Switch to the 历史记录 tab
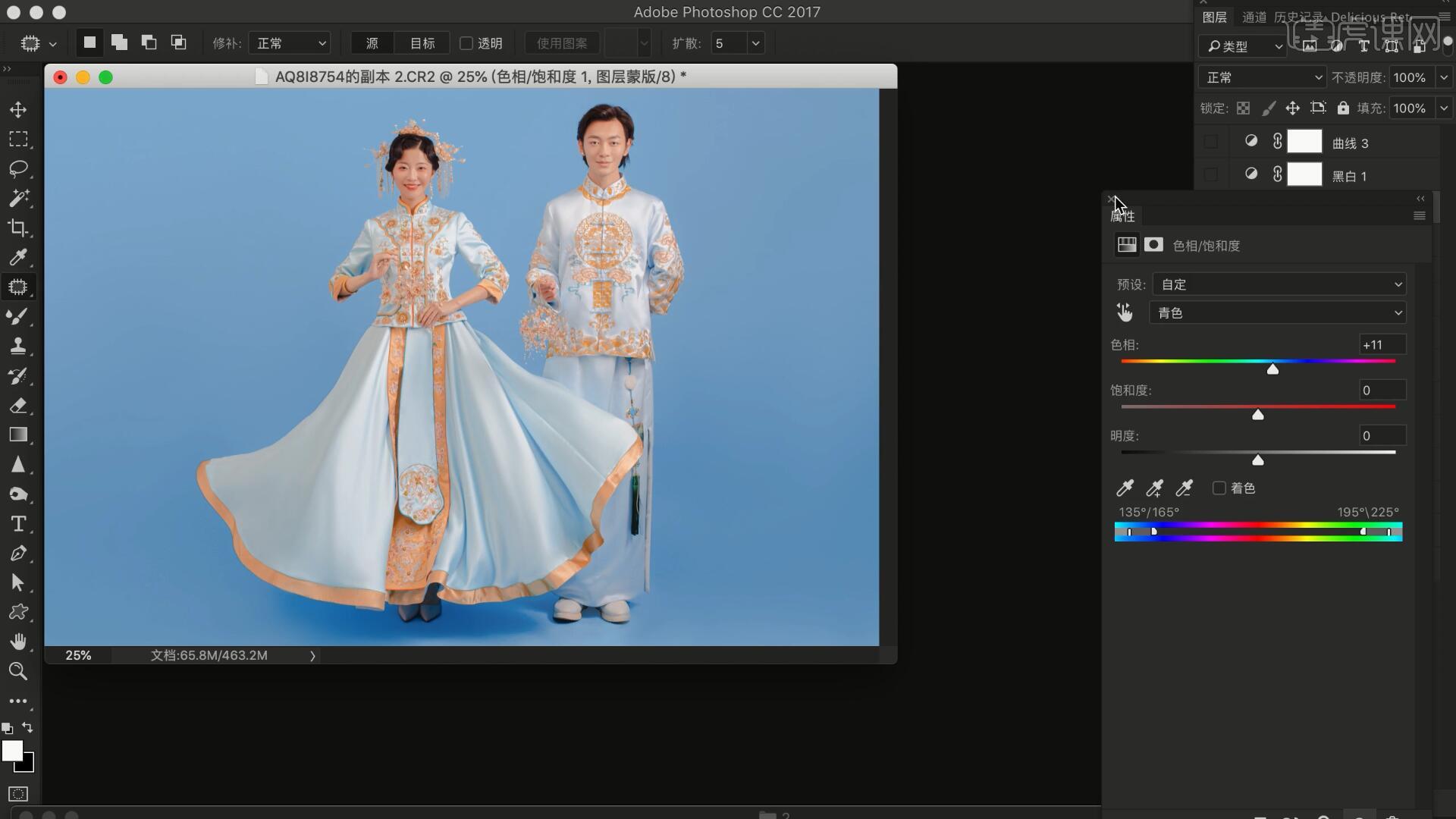 pos(1298,17)
